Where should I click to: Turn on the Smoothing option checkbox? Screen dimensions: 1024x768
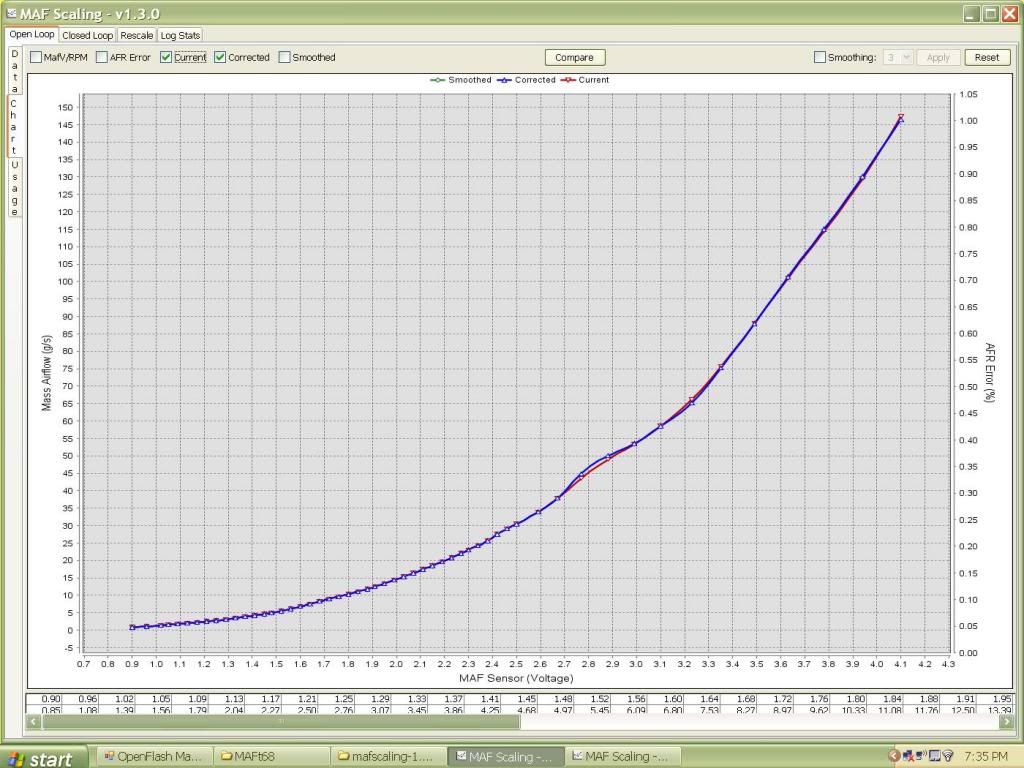pyautogui.click(x=821, y=58)
